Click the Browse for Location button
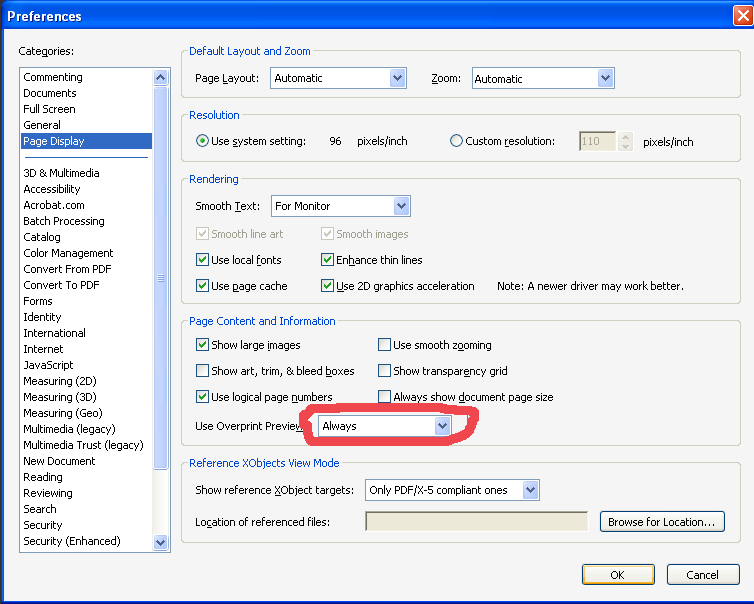 pos(662,522)
